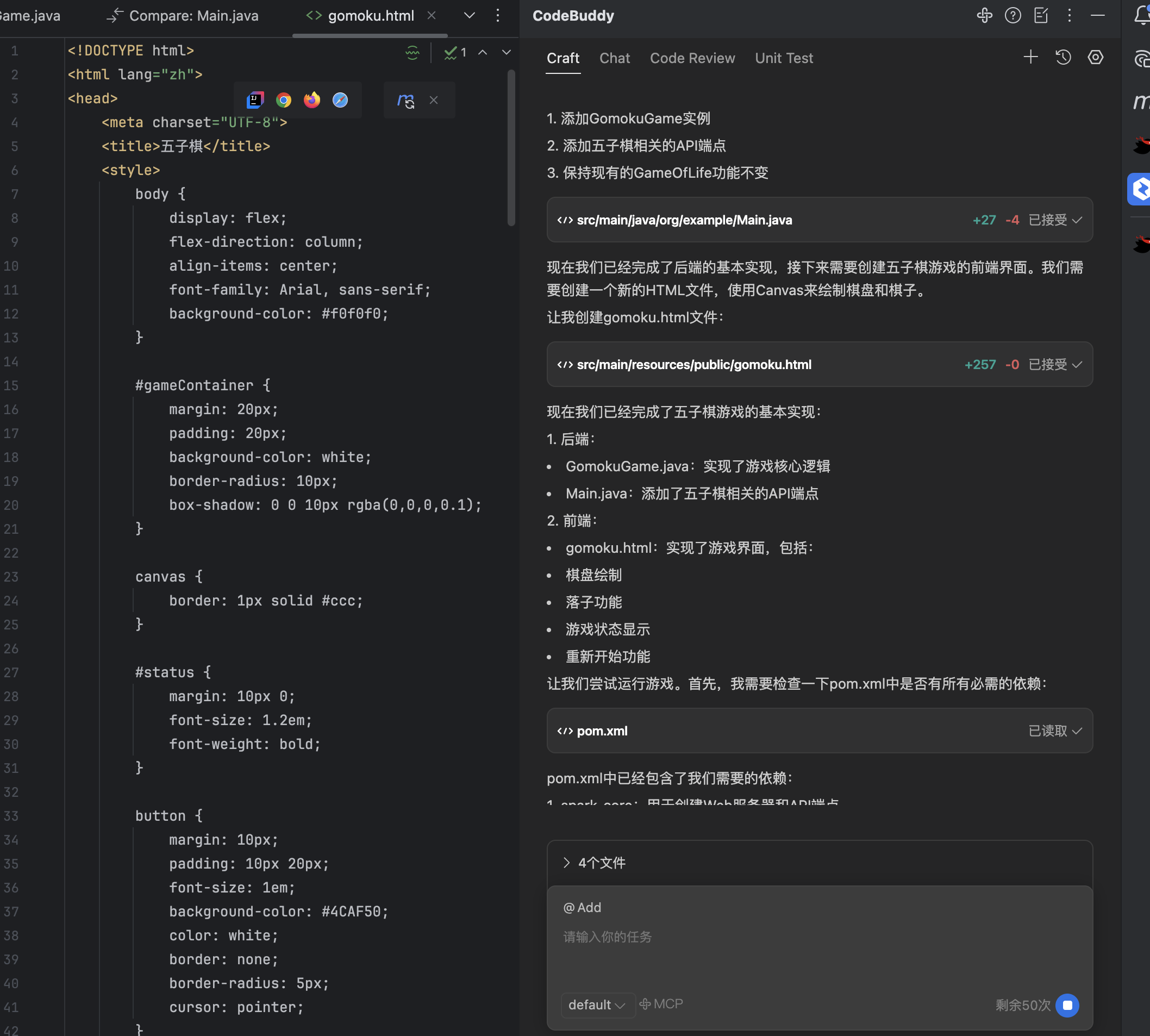Screen dimensions: 1150x1036
Task: Open built-in IntelliJ preview icon
Action: coord(255,100)
